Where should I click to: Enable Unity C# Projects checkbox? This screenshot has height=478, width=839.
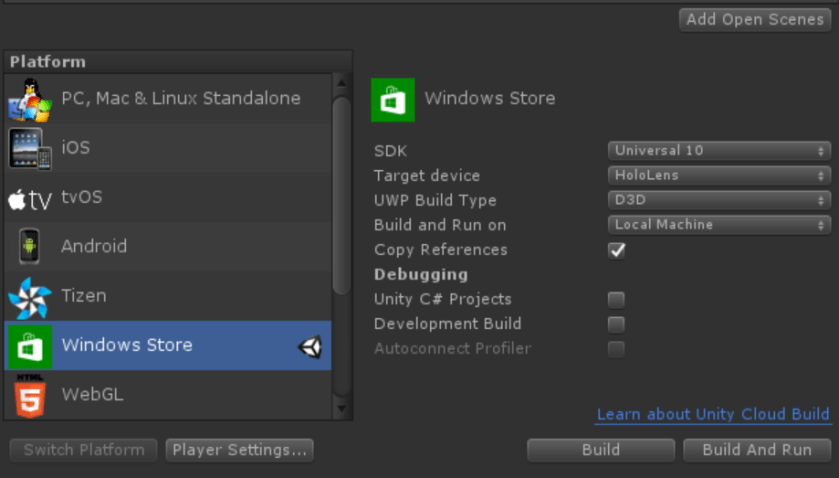pyautogui.click(x=616, y=300)
